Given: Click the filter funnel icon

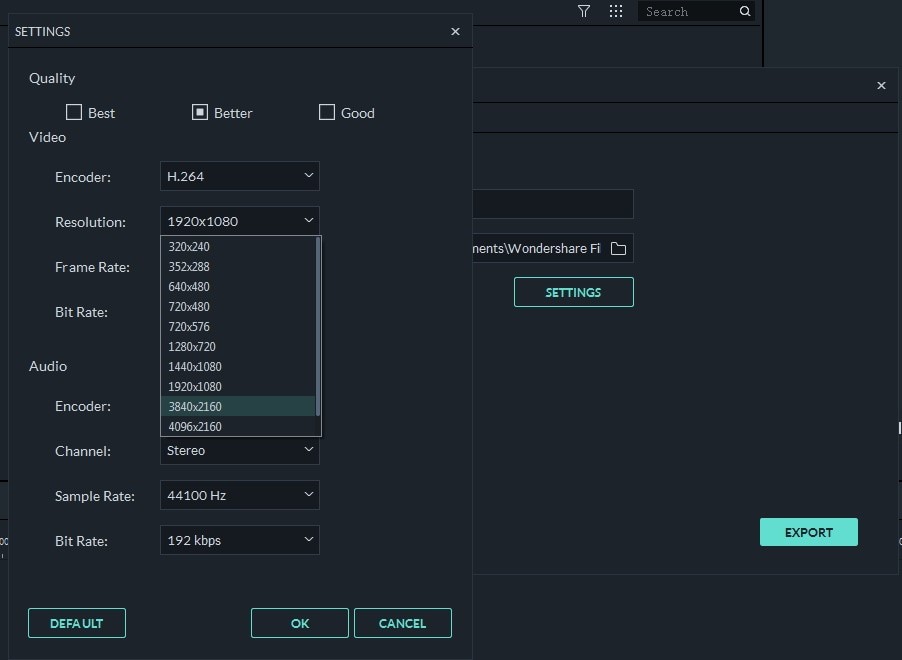Looking at the screenshot, I should pyautogui.click(x=584, y=12).
